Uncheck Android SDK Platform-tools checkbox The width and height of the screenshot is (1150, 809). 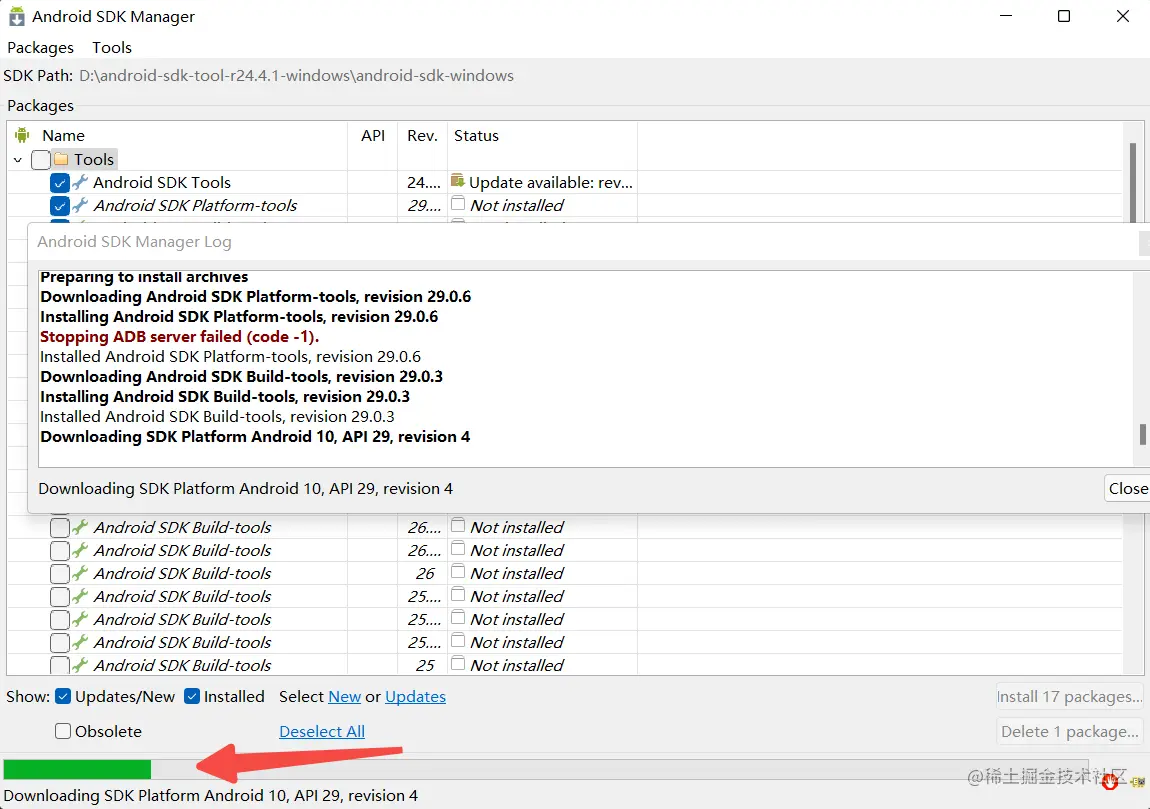click(60, 206)
